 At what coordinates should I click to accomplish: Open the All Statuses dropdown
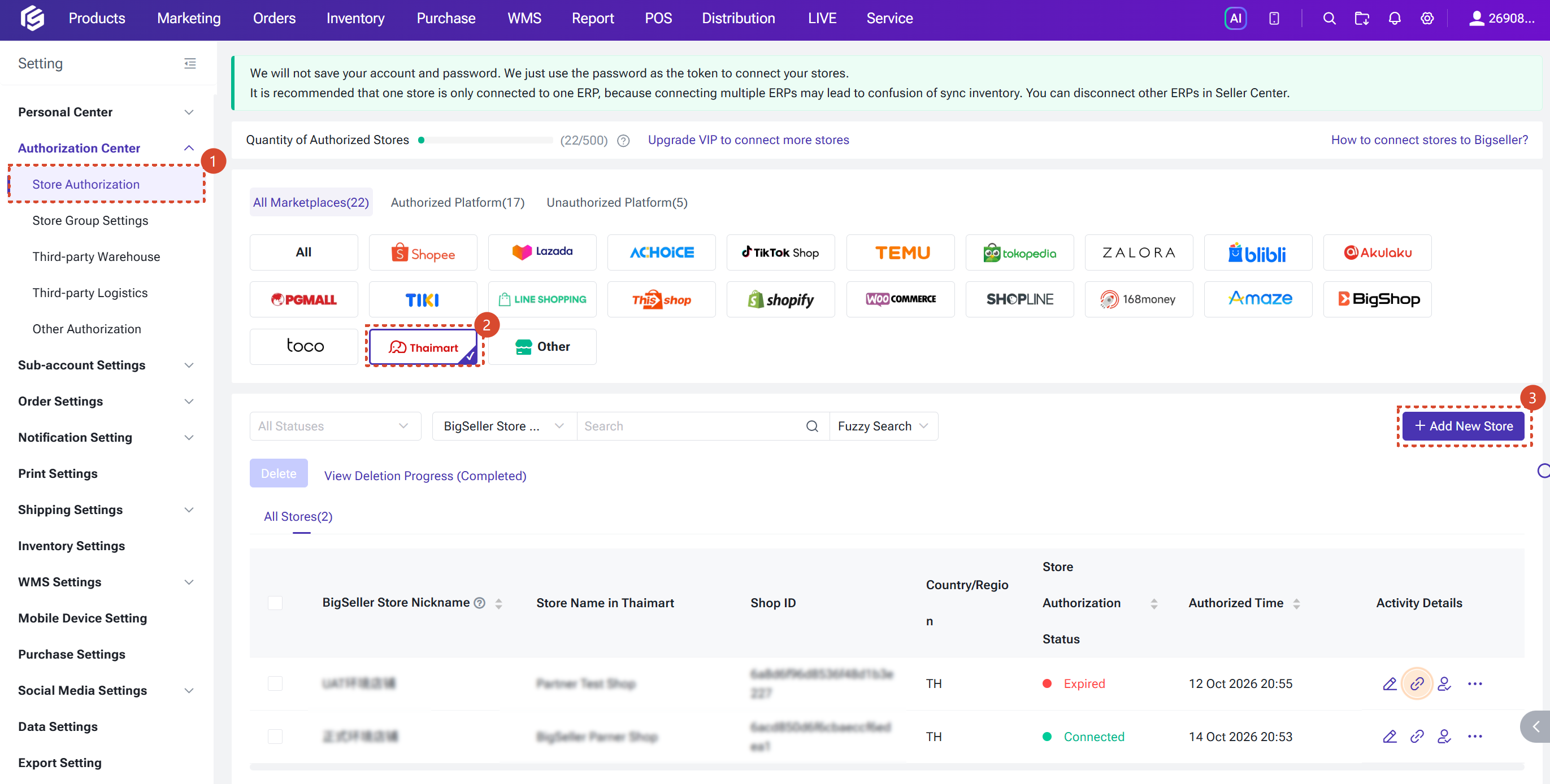pos(335,426)
